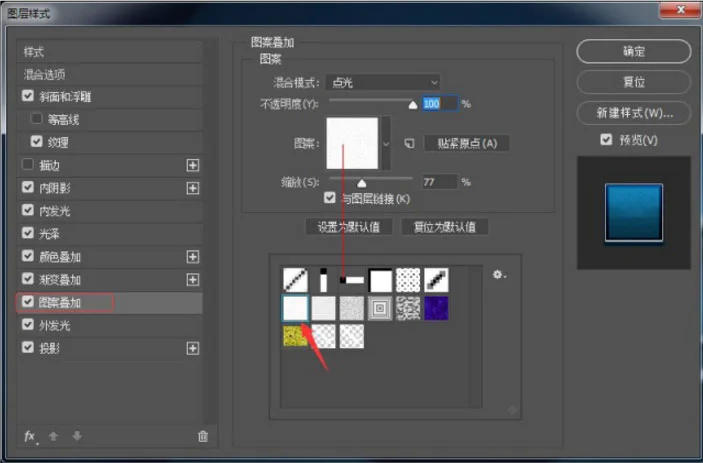The image size is (703, 463).
Task: Delete the effect with the trash icon
Action: [203, 436]
